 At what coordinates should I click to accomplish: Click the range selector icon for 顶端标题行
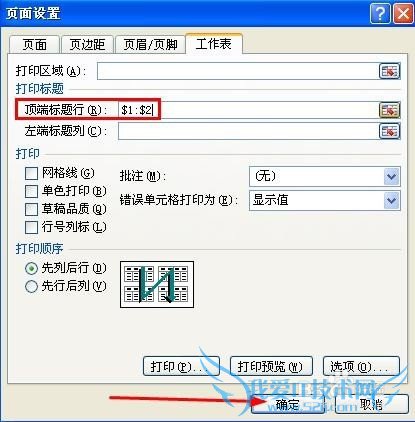(x=389, y=110)
